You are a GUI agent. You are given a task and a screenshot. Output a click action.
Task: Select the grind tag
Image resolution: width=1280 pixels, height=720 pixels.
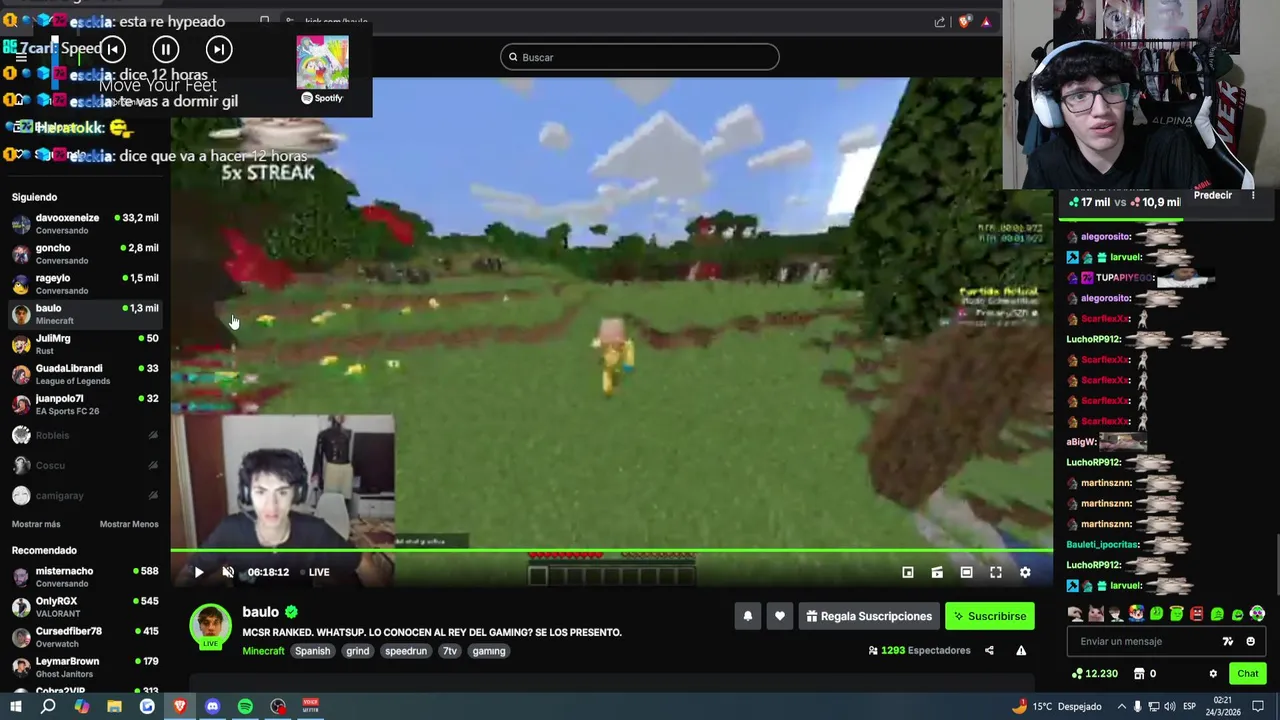[357, 651]
